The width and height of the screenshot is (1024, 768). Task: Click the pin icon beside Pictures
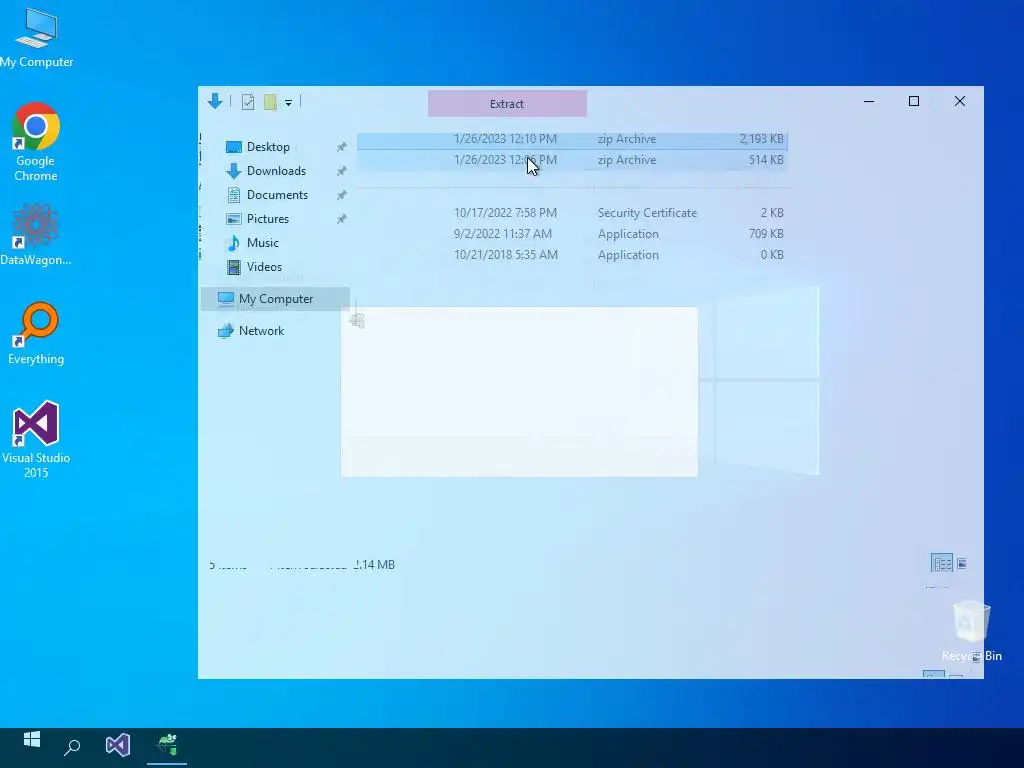[341, 219]
